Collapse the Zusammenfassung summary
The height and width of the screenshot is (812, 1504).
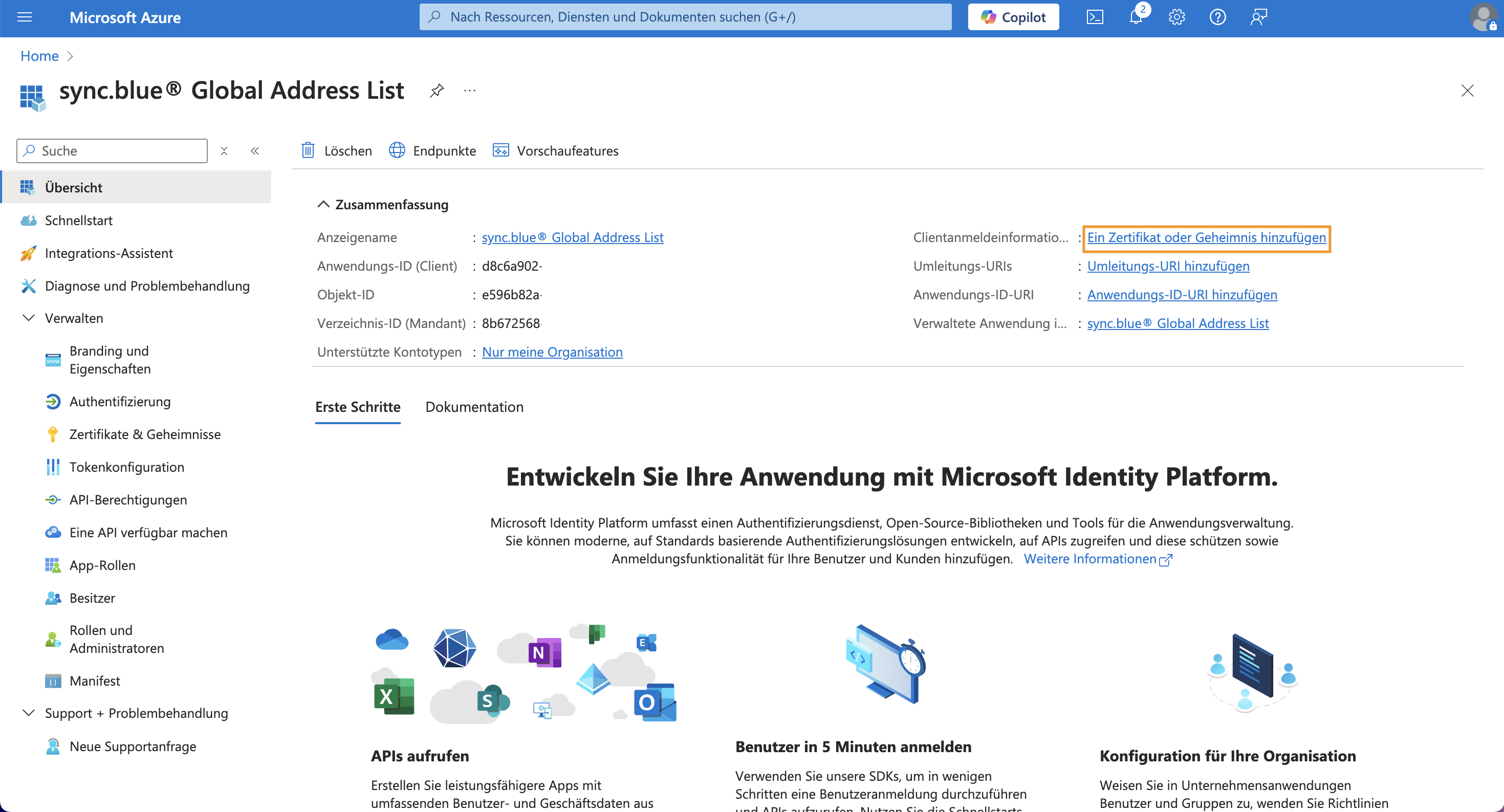(x=323, y=204)
